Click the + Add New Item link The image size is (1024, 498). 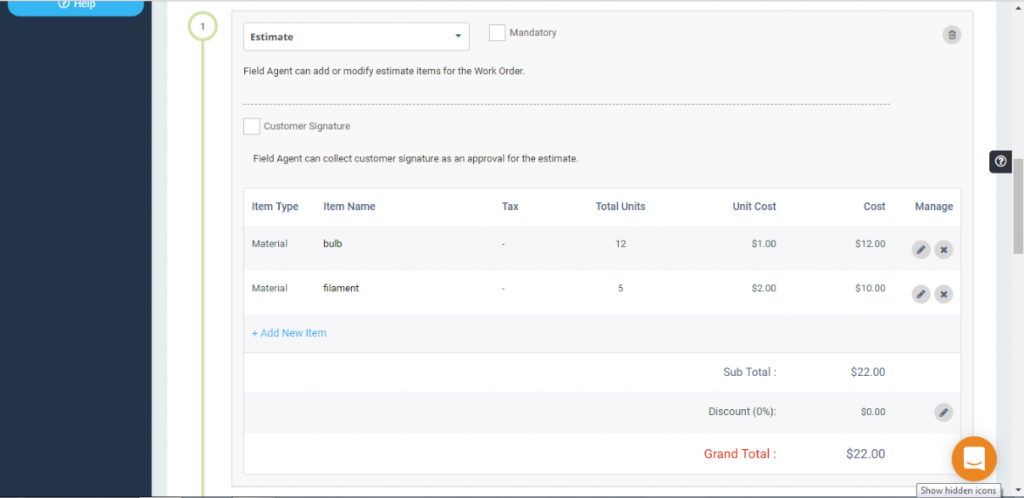click(289, 333)
